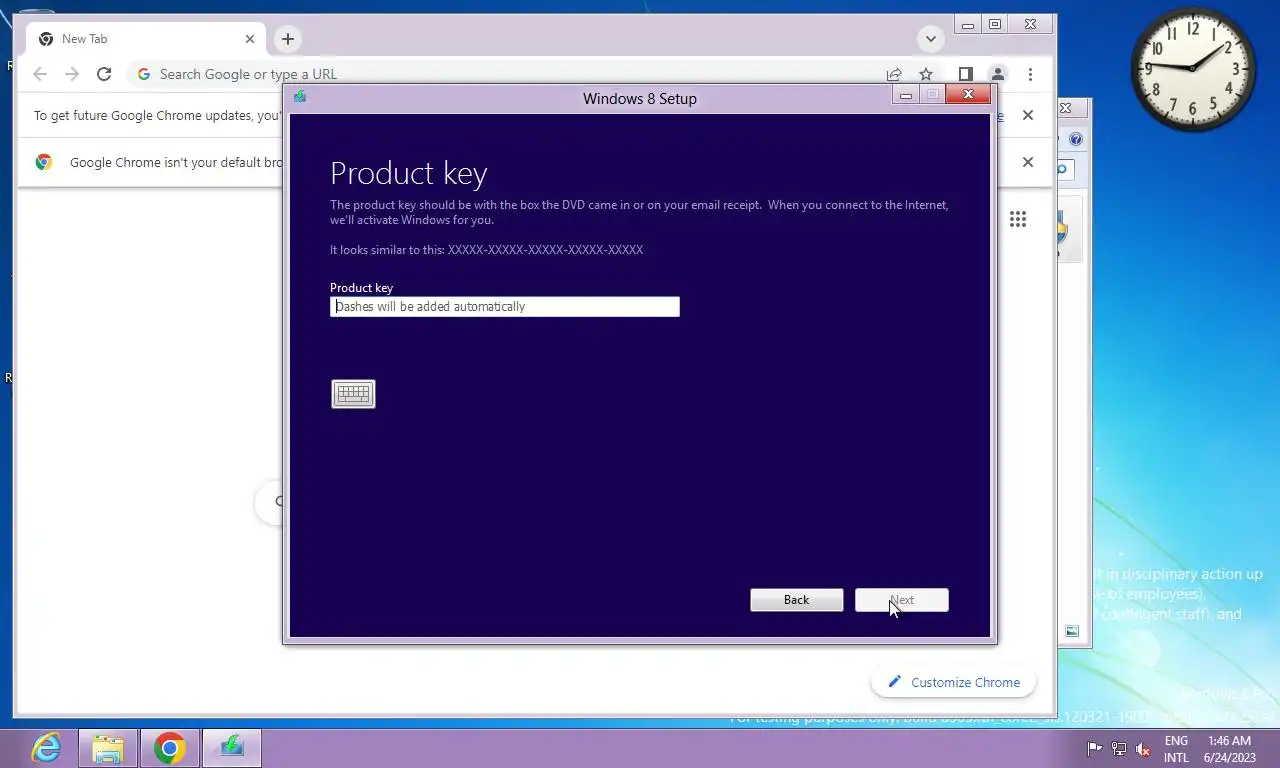The width and height of the screenshot is (1280, 768).
Task: Open Chrome tab search dropdown arrow
Action: point(931,39)
